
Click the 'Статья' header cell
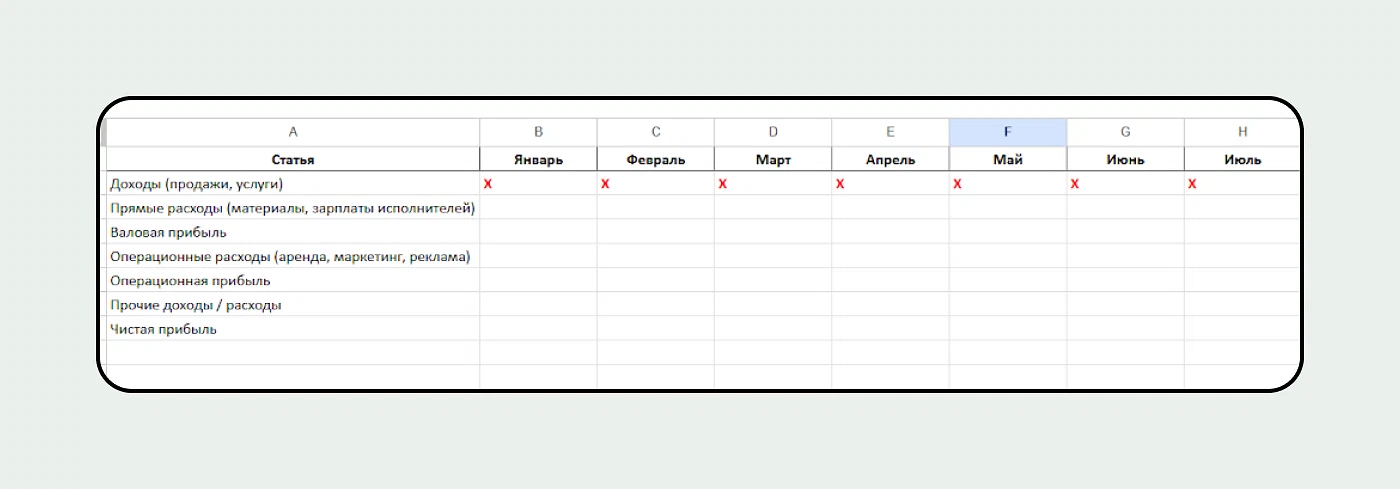pyautogui.click(x=293, y=159)
